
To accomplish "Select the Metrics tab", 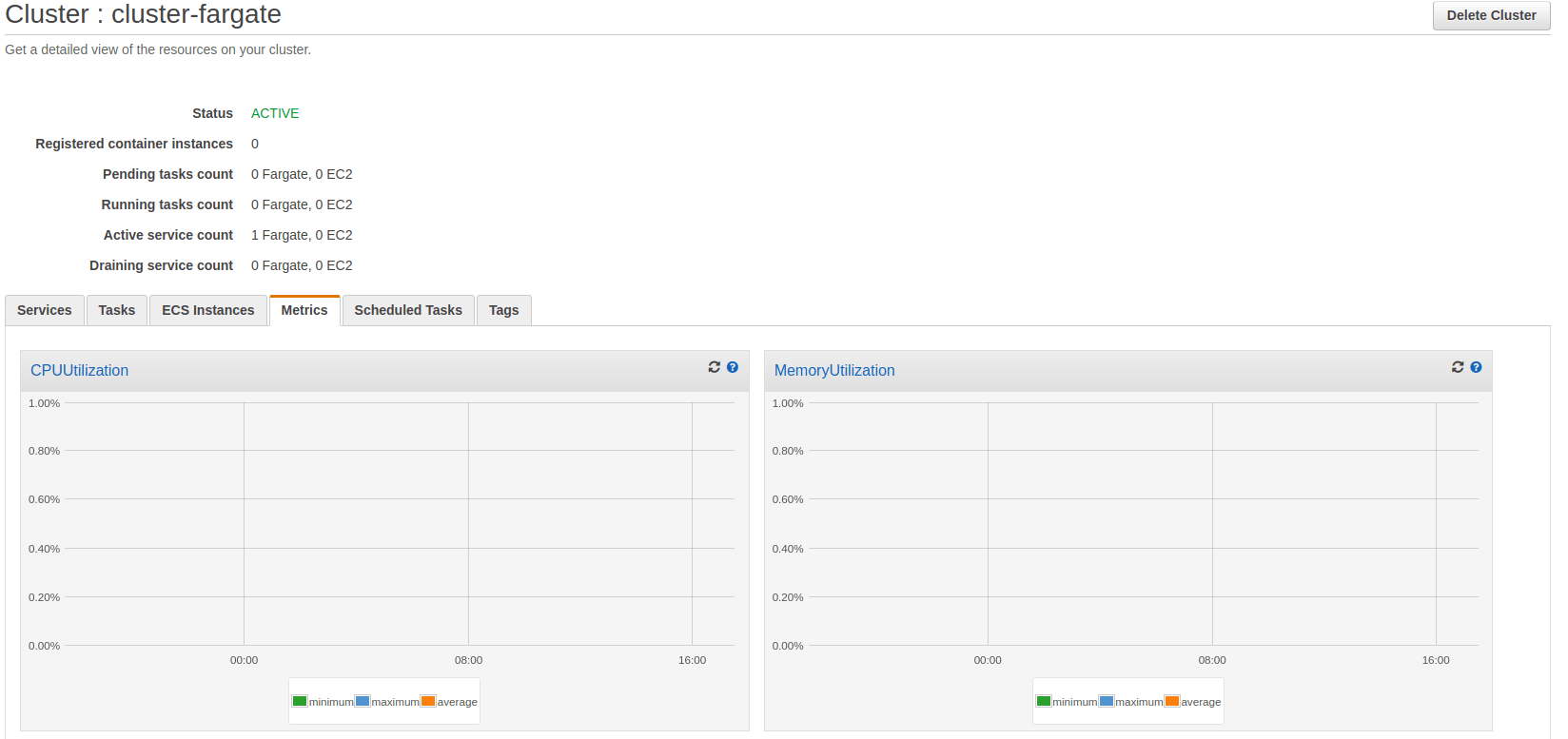I will point(304,310).
